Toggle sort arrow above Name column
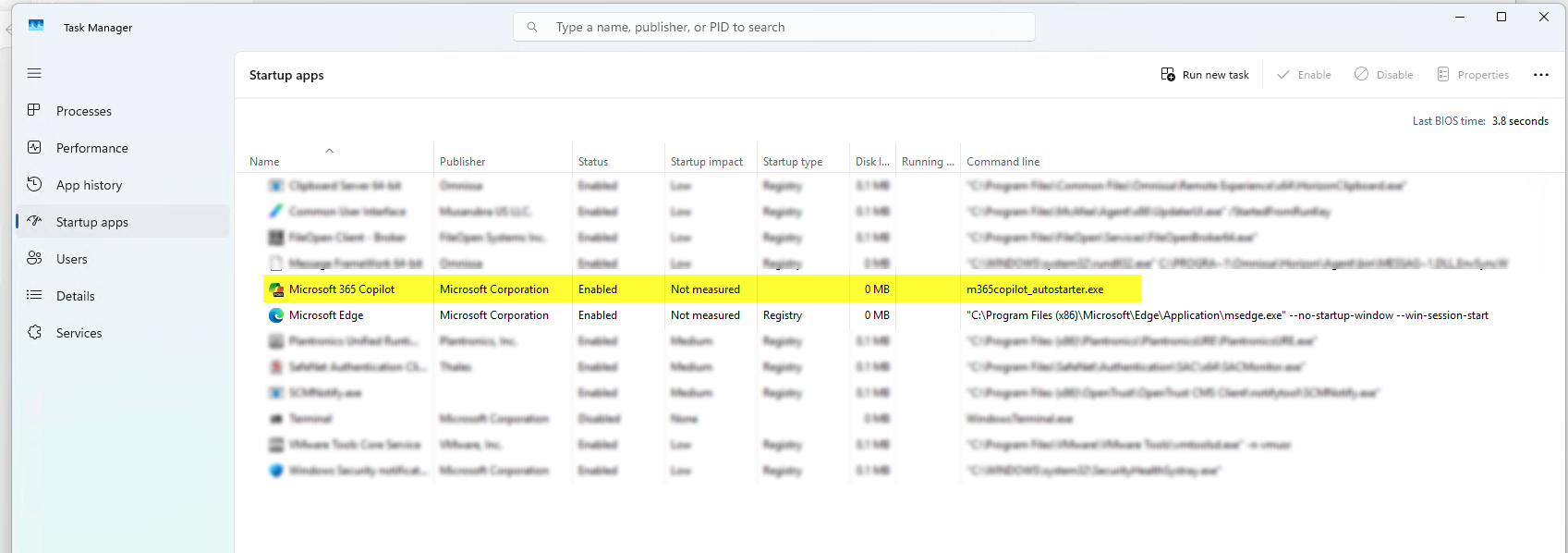The width and height of the screenshot is (1568, 553). tap(329, 150)
